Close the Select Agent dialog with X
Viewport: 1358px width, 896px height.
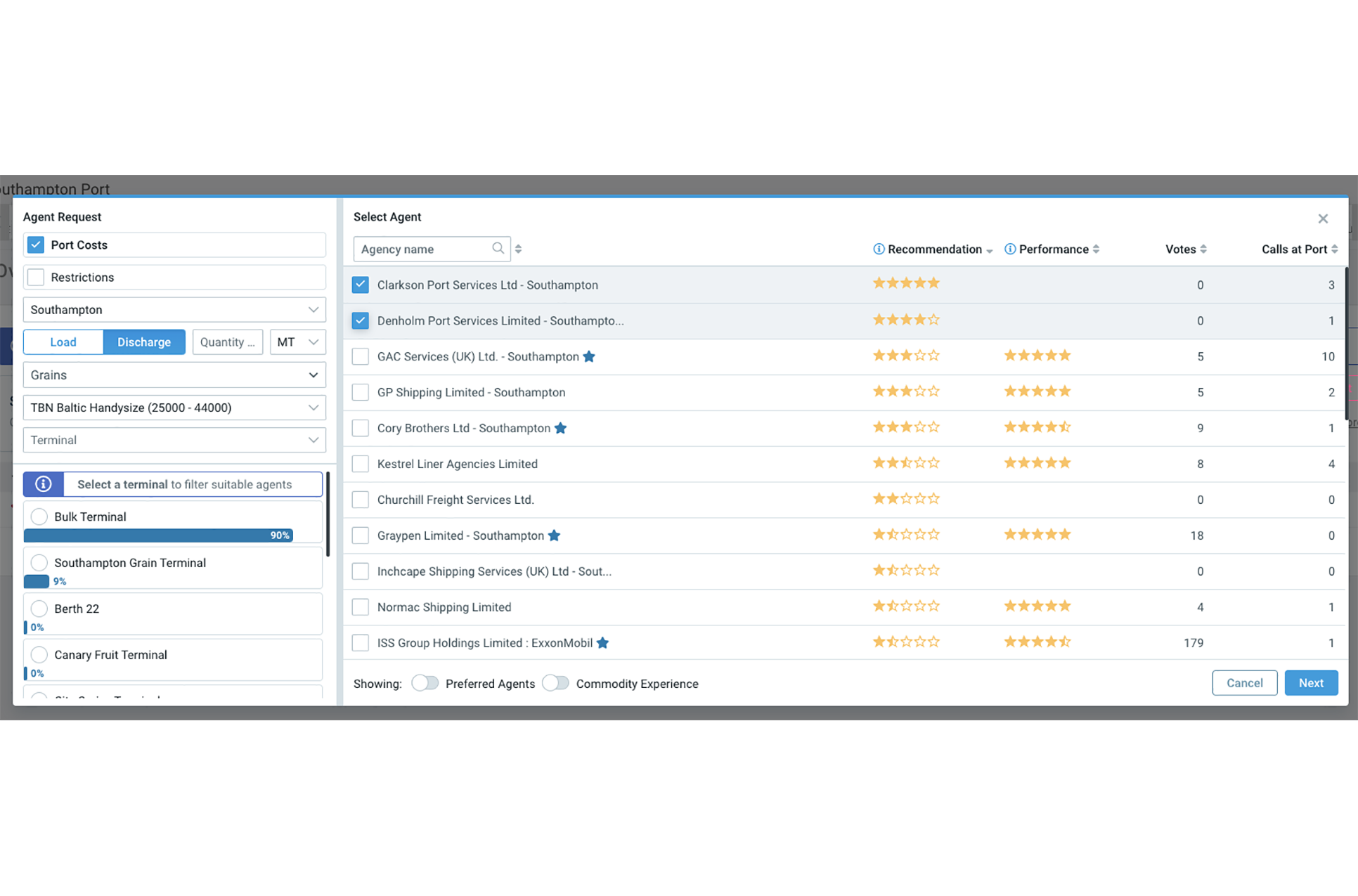[1323, 219]
